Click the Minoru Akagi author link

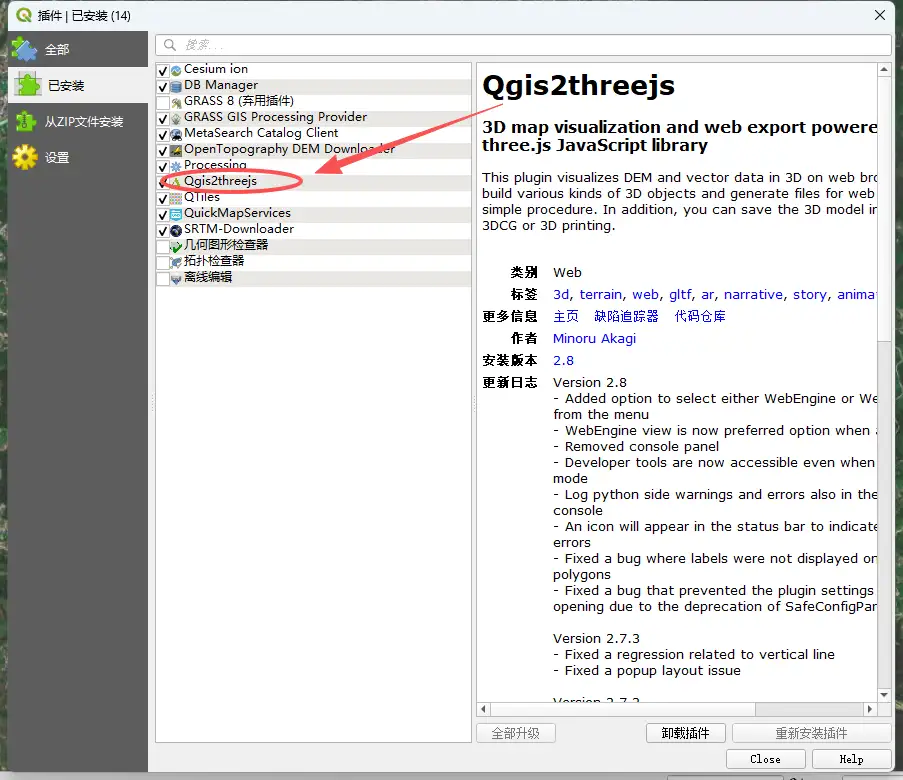(x=594, y=338)
